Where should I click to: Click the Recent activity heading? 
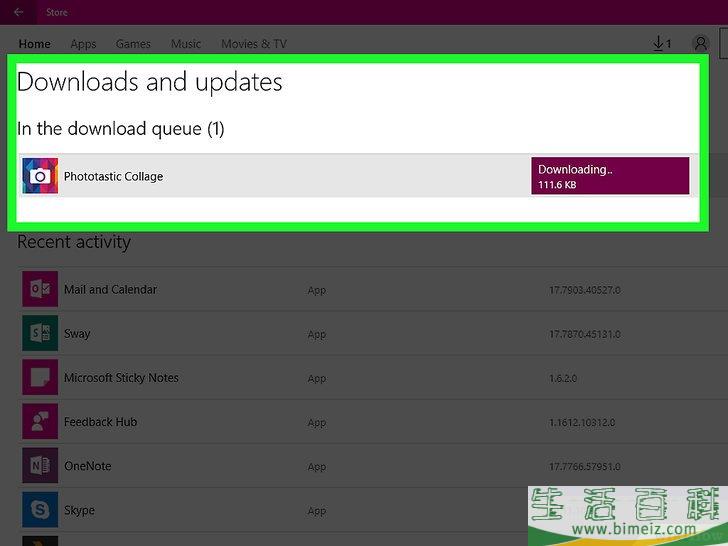pyautogui.click(x=74, y=242)
